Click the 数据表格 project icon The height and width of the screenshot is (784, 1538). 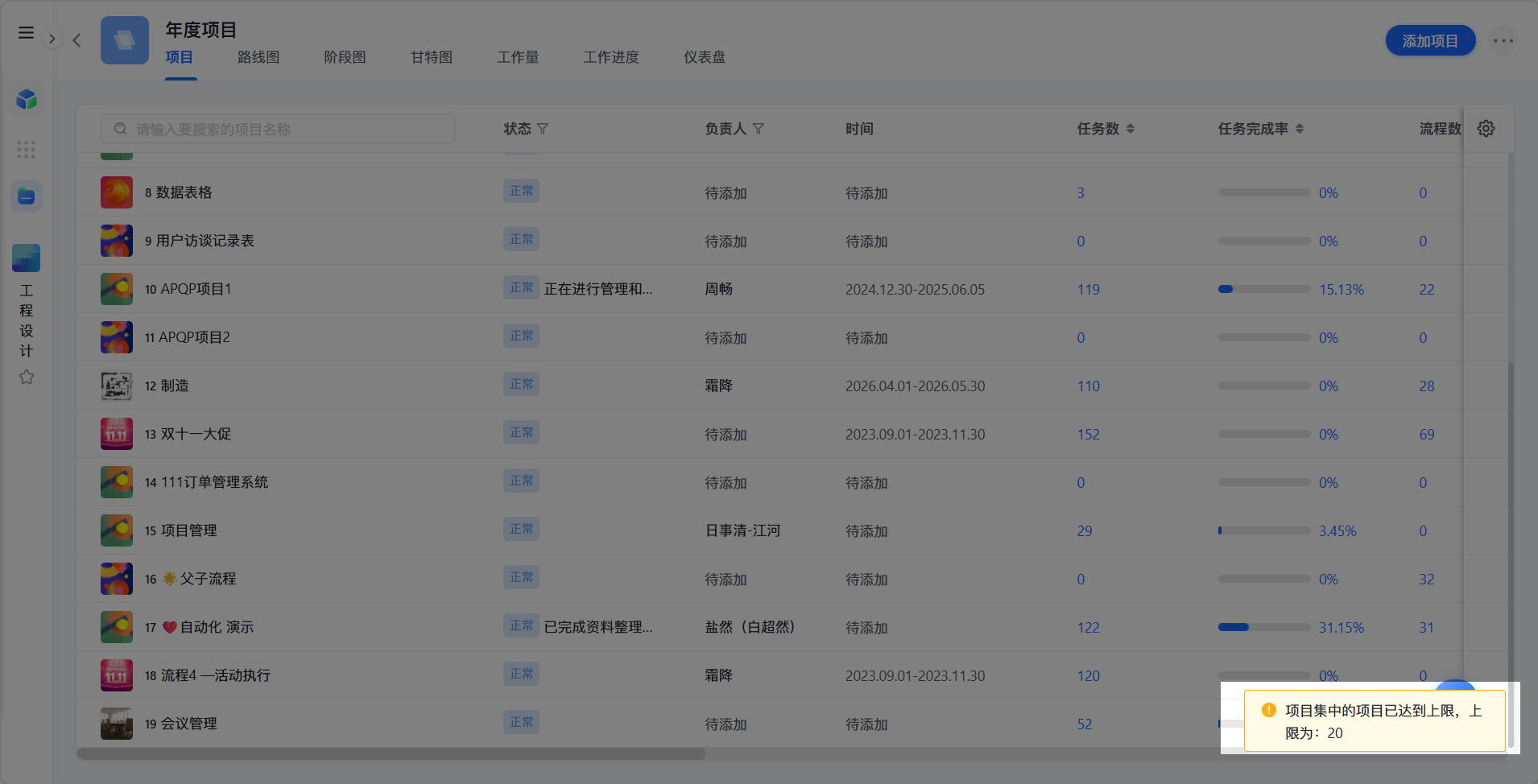(x=117, y=192)
